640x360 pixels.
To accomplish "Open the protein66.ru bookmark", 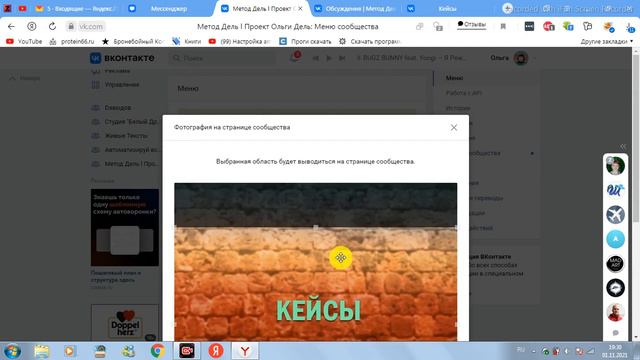I will [x=72, y=42].
